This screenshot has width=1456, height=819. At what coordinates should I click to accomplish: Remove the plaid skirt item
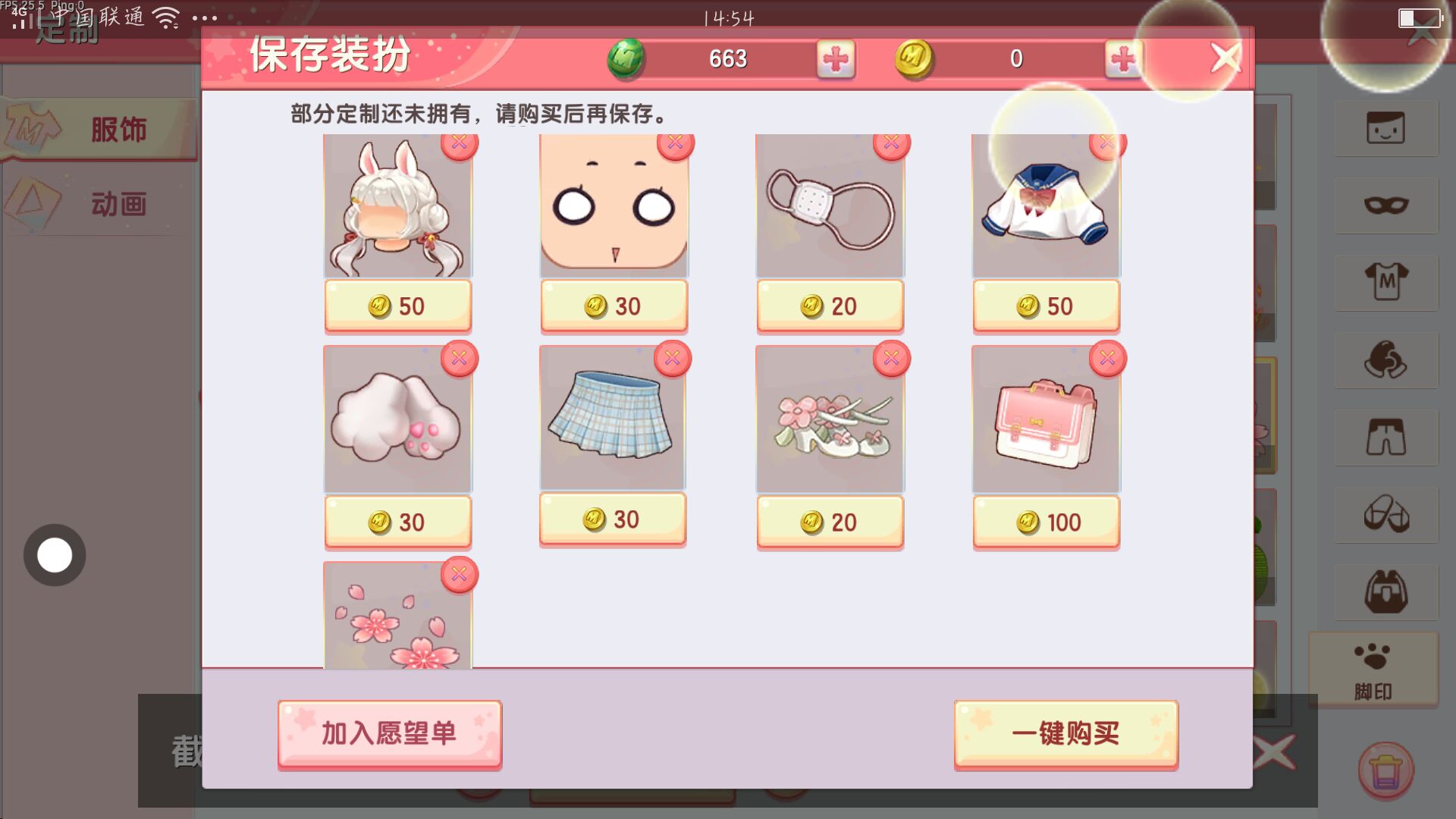[673, 358]
